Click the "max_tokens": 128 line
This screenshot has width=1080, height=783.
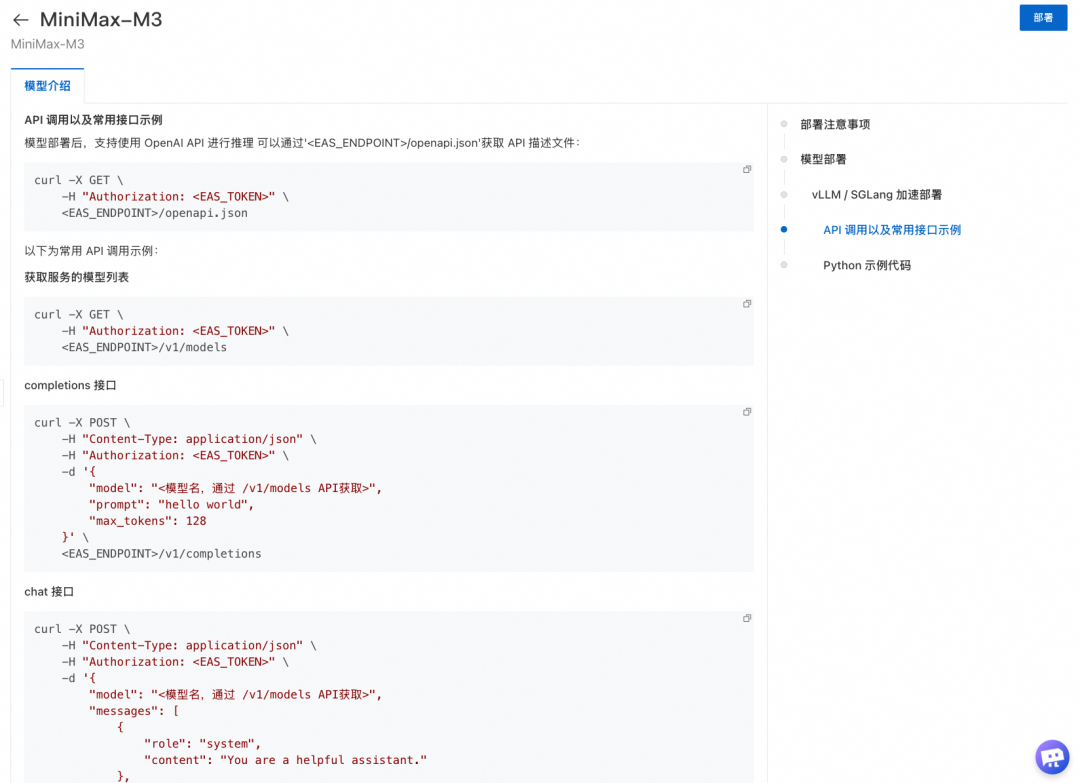tap(147, 521)
